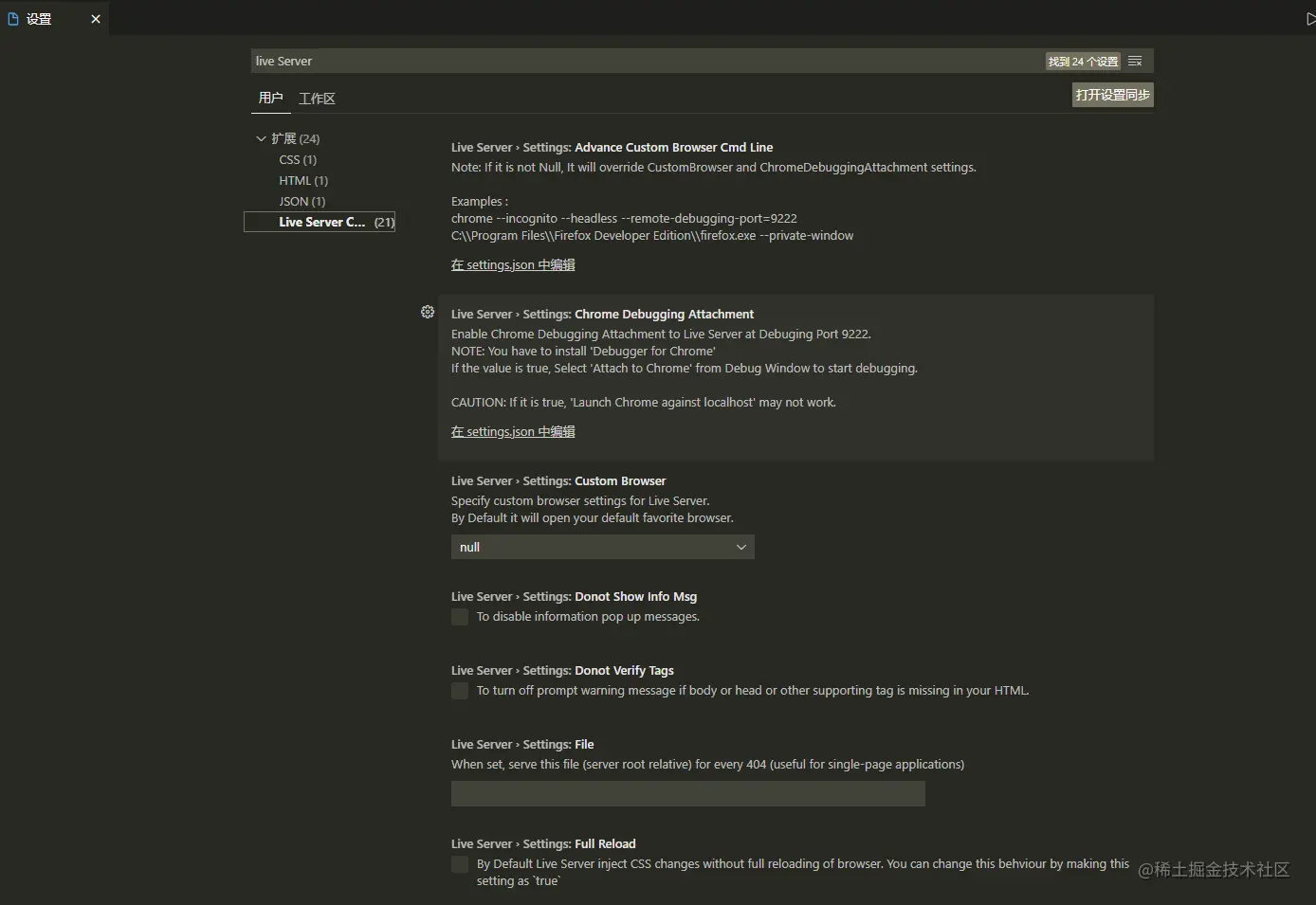
Task: Toggle the Donot Verify Tags checkbox
Action: [460, 691]
